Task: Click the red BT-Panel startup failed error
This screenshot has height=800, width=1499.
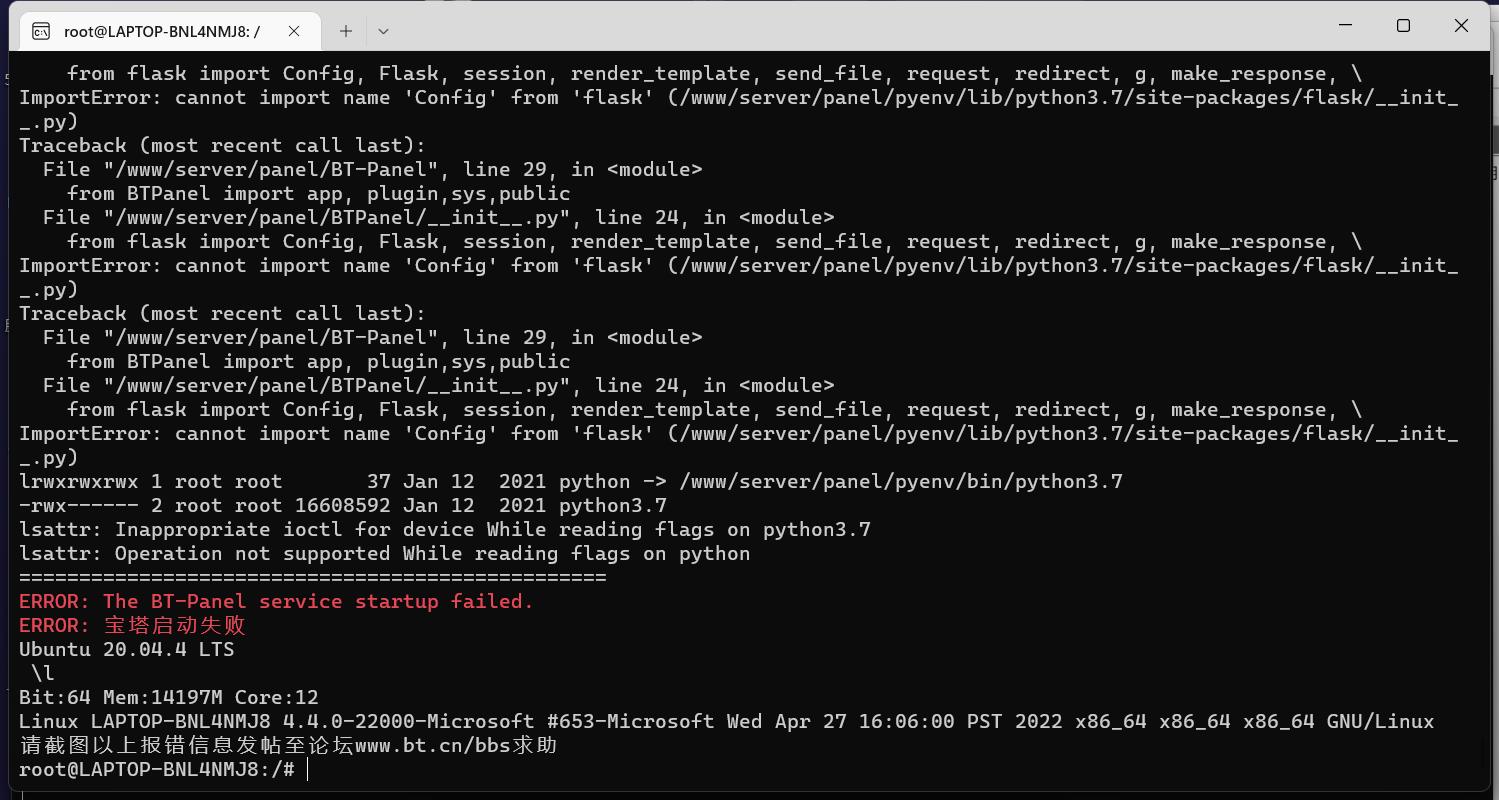Action: [276, 601]
